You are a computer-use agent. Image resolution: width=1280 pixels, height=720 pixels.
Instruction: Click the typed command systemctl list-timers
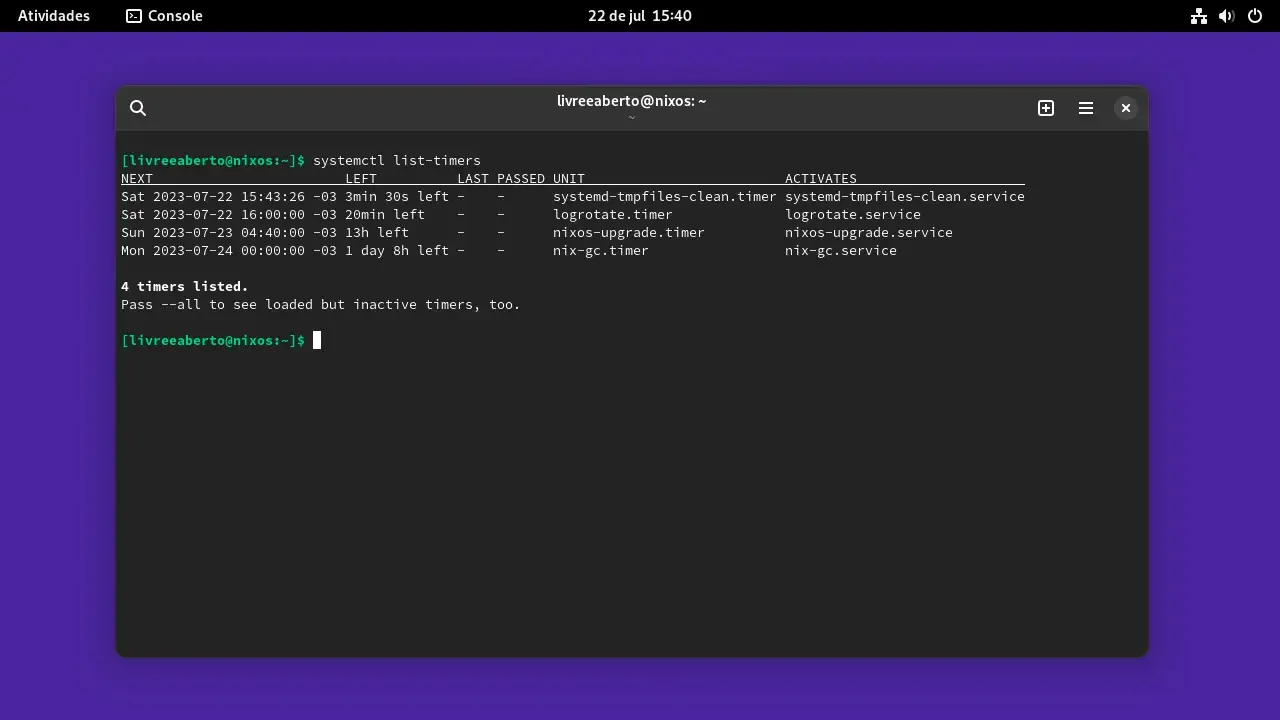pos(397,161)
